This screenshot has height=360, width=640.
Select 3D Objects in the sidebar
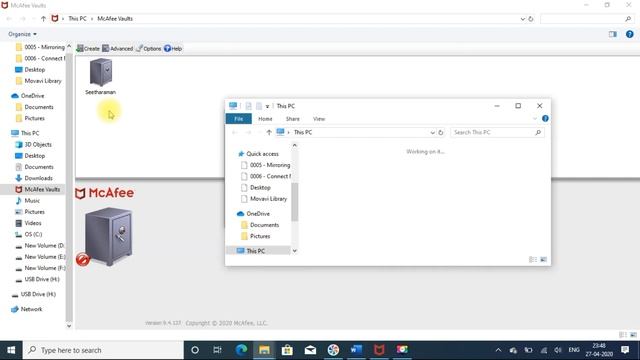(33, 144)
